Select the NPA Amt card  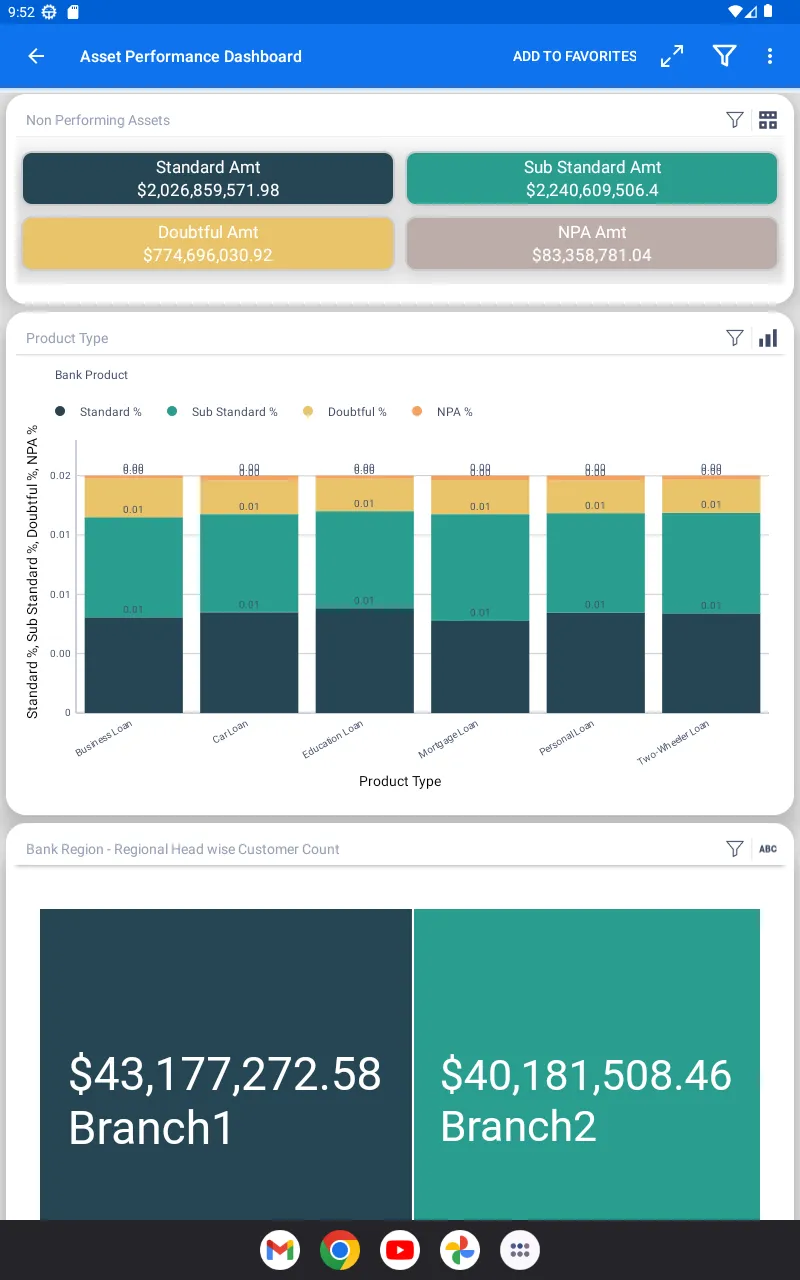click(592, 243)
